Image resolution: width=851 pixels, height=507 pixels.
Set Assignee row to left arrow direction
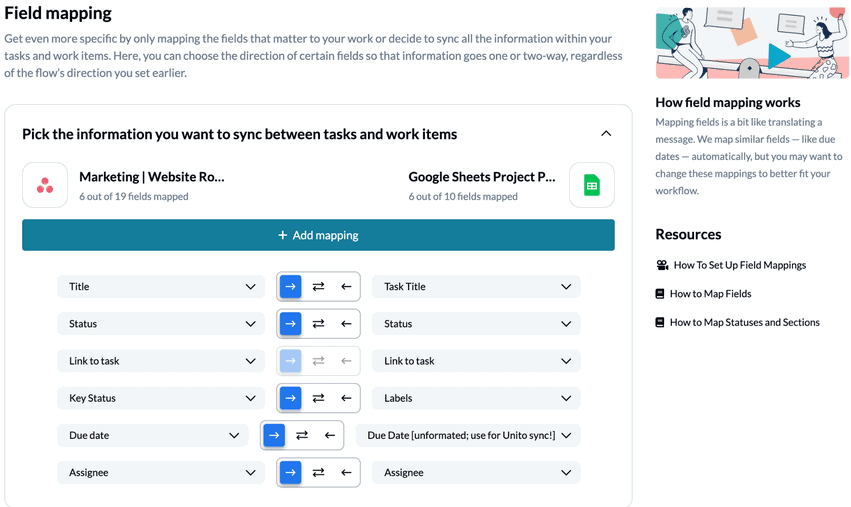346,473
